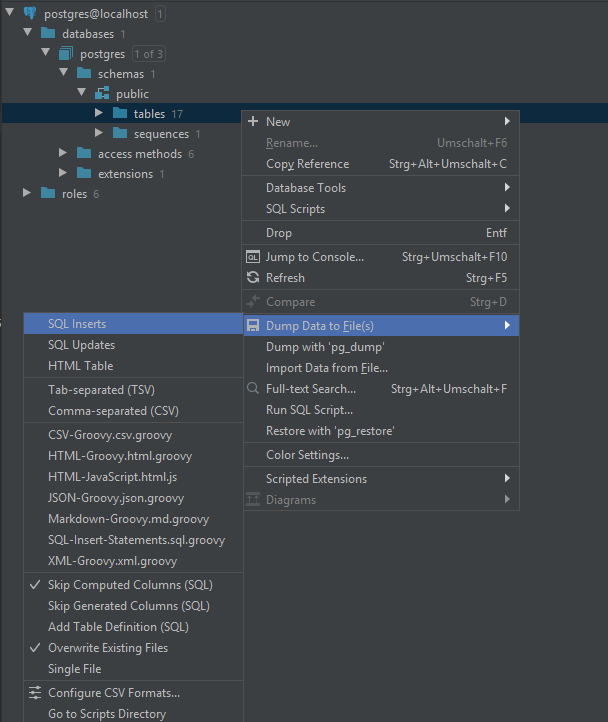Enable Skip Generated Columns (SQL) option
This screenshot has width=608, height=722.
tap(128, 606)
